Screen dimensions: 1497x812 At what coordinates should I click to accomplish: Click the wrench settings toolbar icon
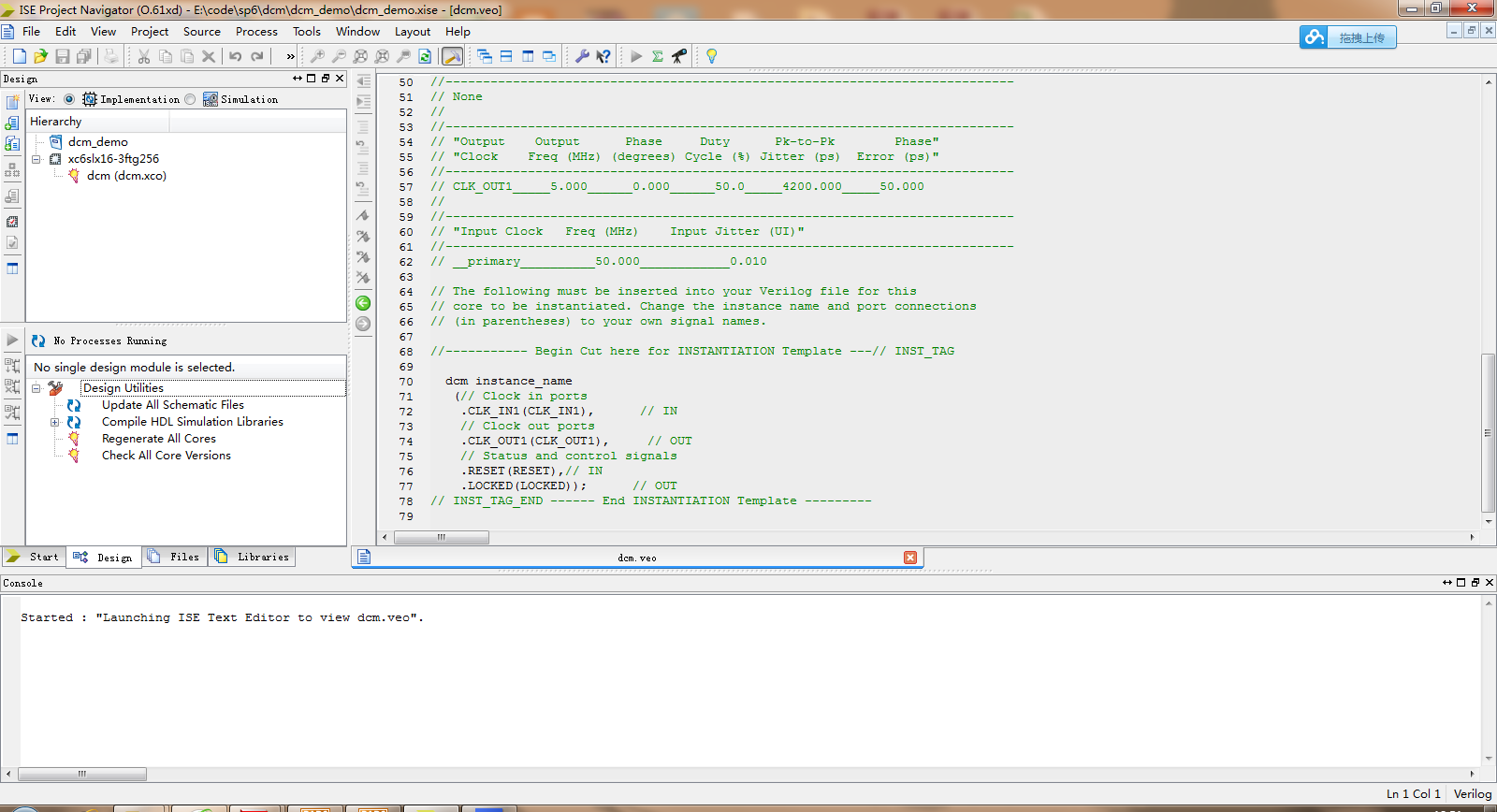(x=582, y=56)
